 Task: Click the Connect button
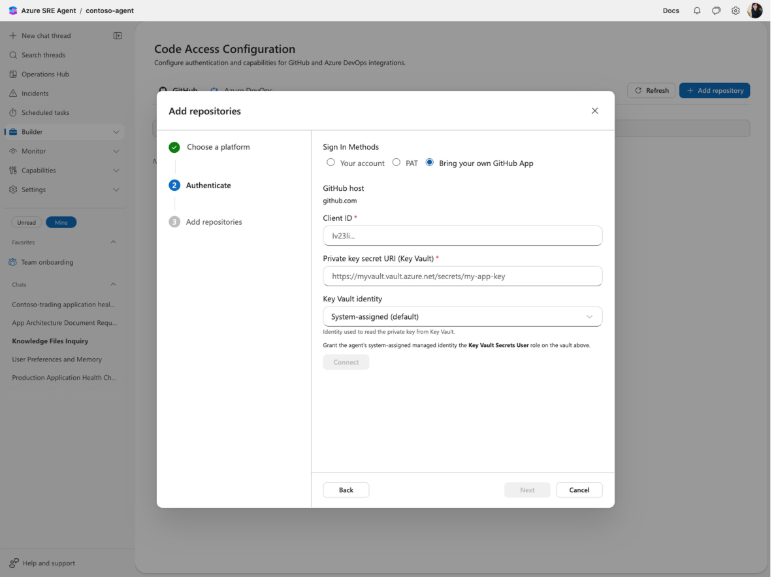[346, 362]
